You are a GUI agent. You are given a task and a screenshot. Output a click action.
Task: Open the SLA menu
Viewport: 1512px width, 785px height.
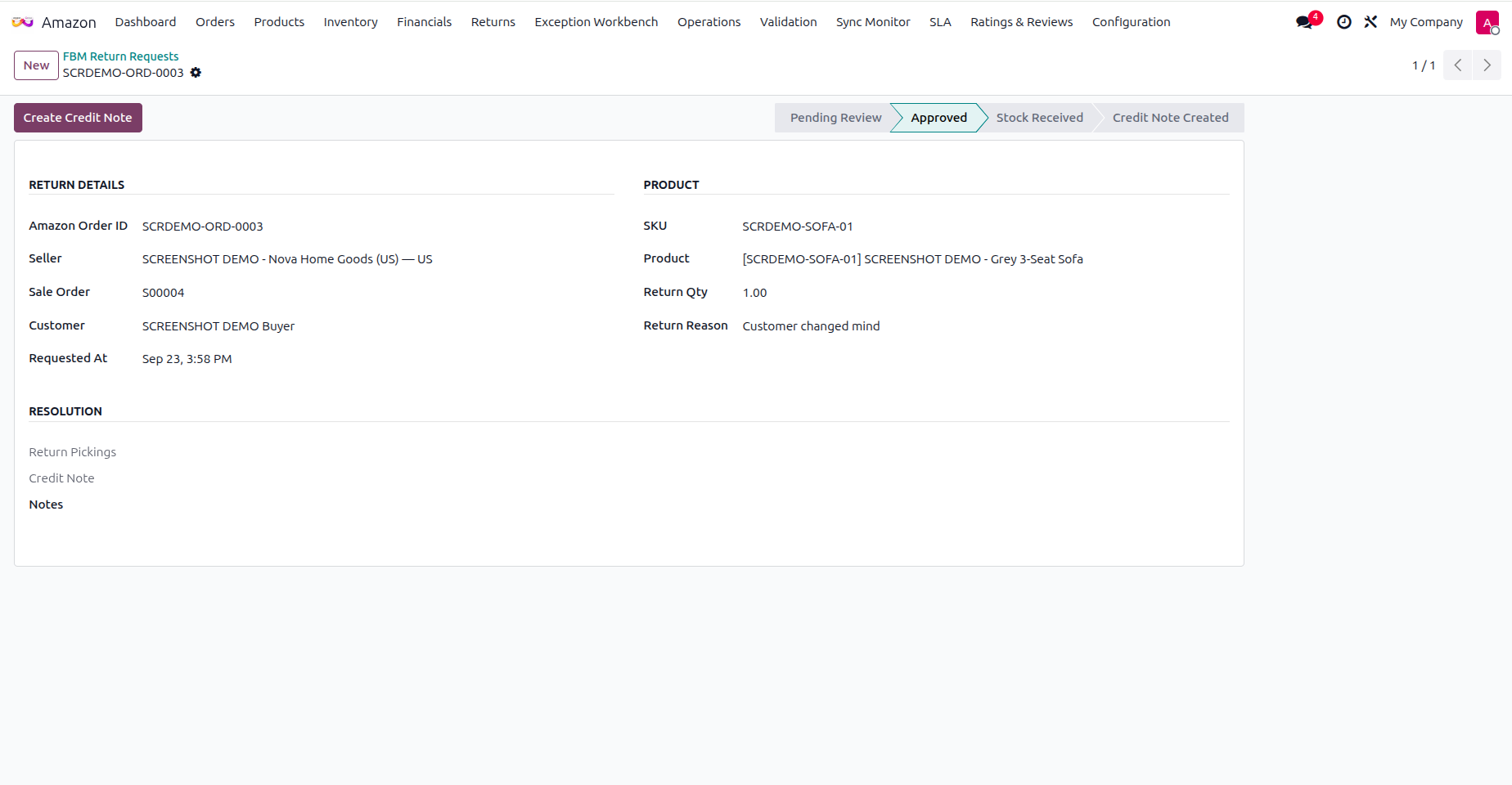(941, 22)
